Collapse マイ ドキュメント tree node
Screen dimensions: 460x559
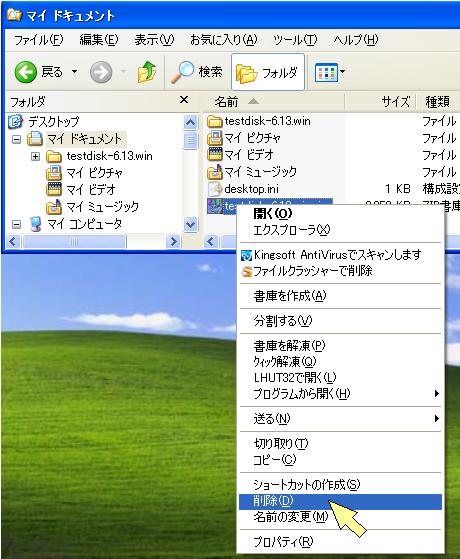[16, 139]
